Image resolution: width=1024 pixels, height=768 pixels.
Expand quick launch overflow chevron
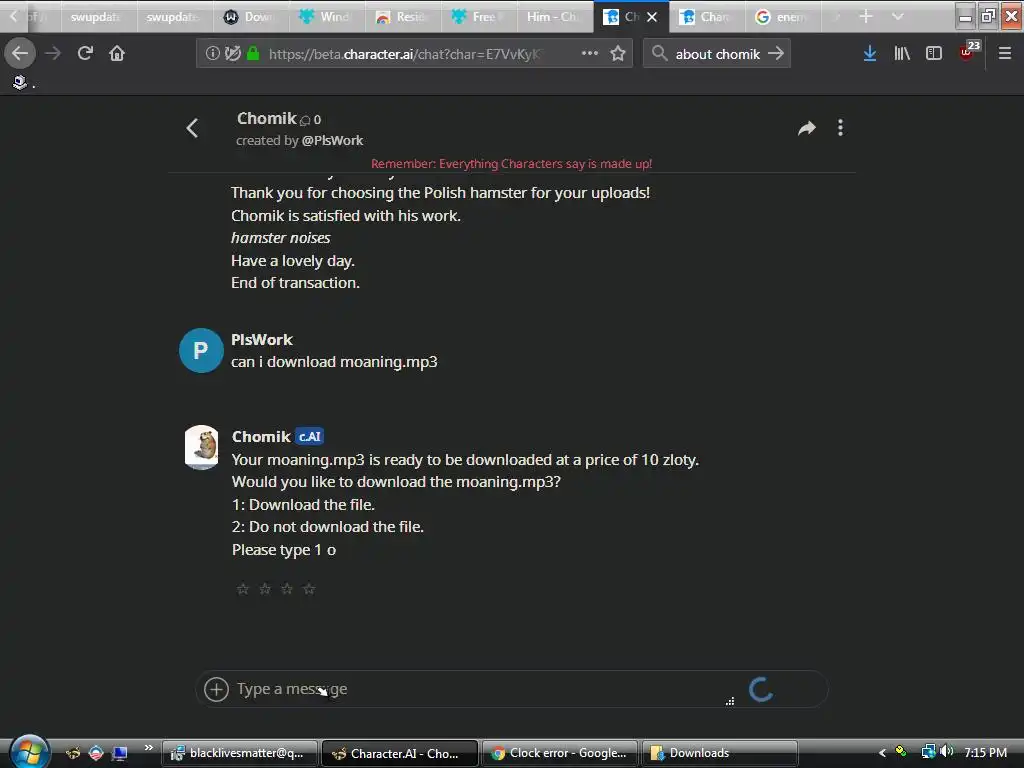point(149,748)
